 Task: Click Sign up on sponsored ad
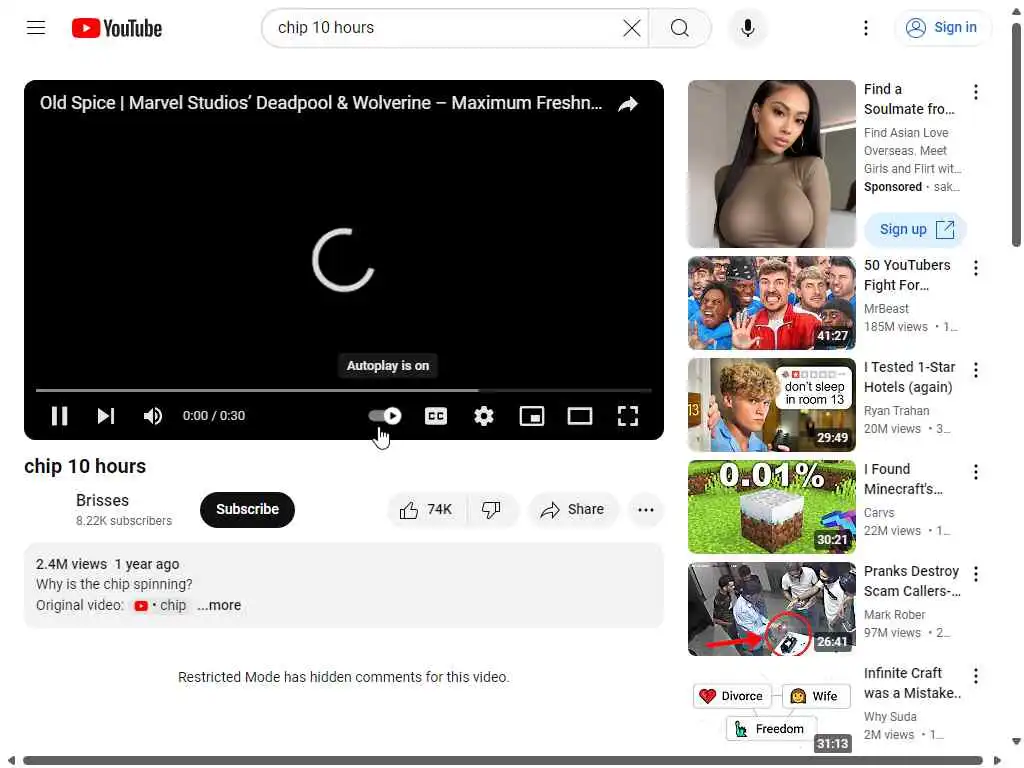[915, 230]
